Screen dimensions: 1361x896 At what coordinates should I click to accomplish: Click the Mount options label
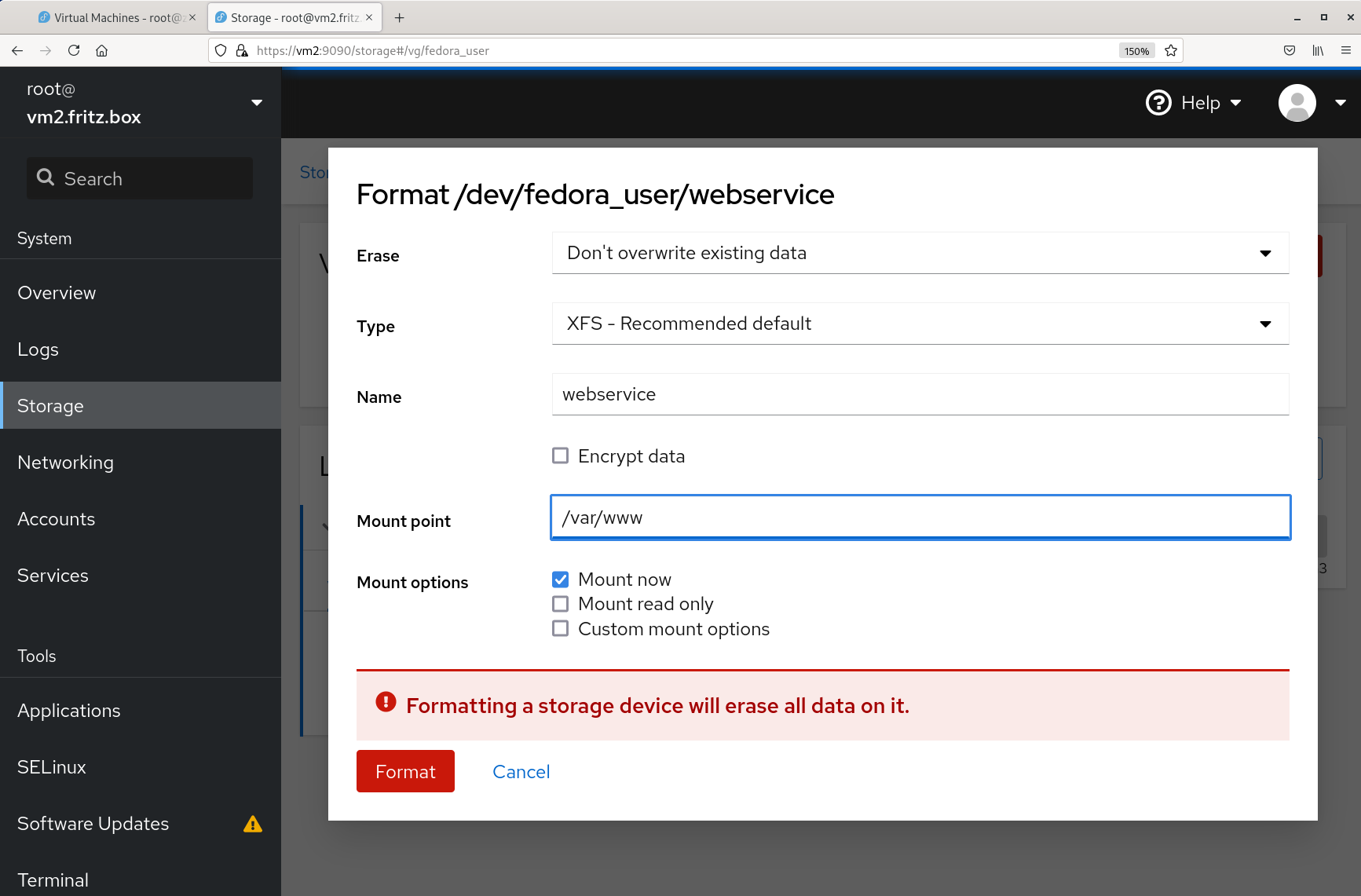412,583
